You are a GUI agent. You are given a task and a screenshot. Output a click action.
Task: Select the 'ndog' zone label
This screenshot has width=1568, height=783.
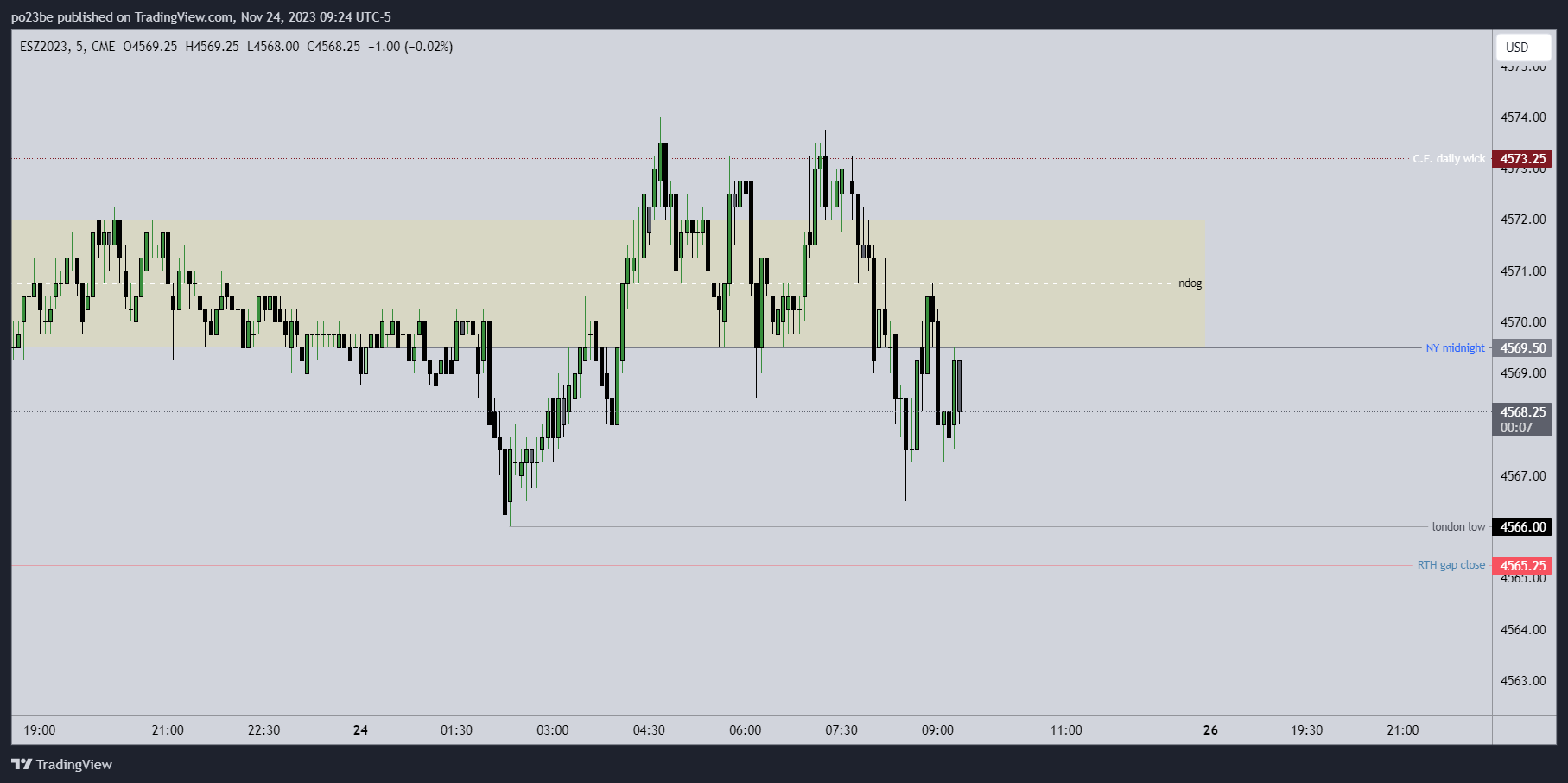pos(1190,283)
